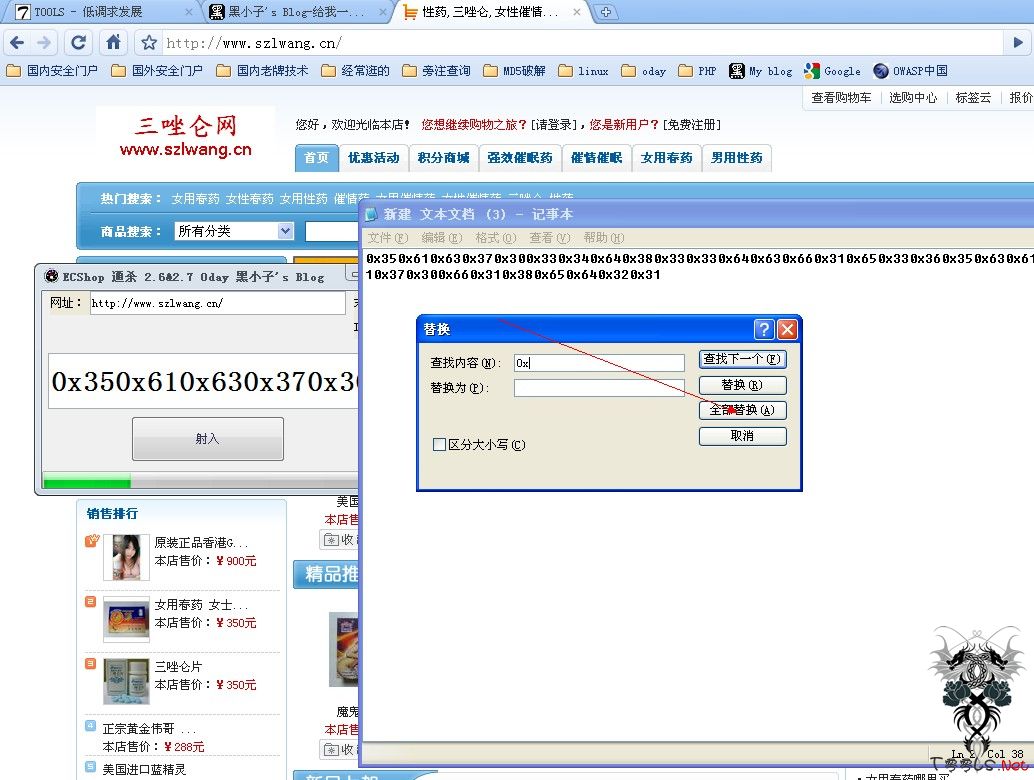Bookmark page with star icon
This screenshot has height=780, width=1034.
pyautogui.click(x=149, y=43)
